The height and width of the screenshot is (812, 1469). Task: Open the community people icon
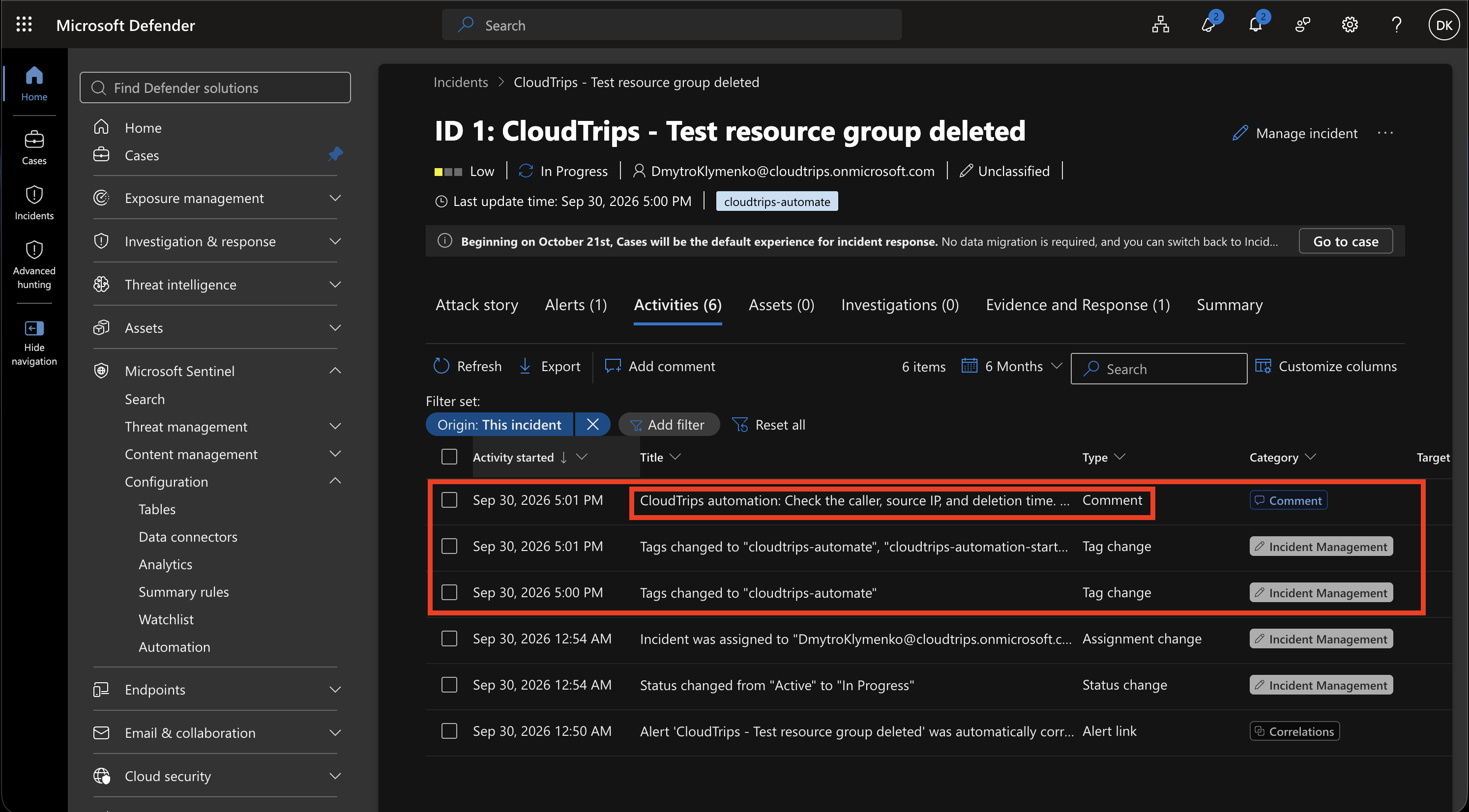click(1302, 25)
